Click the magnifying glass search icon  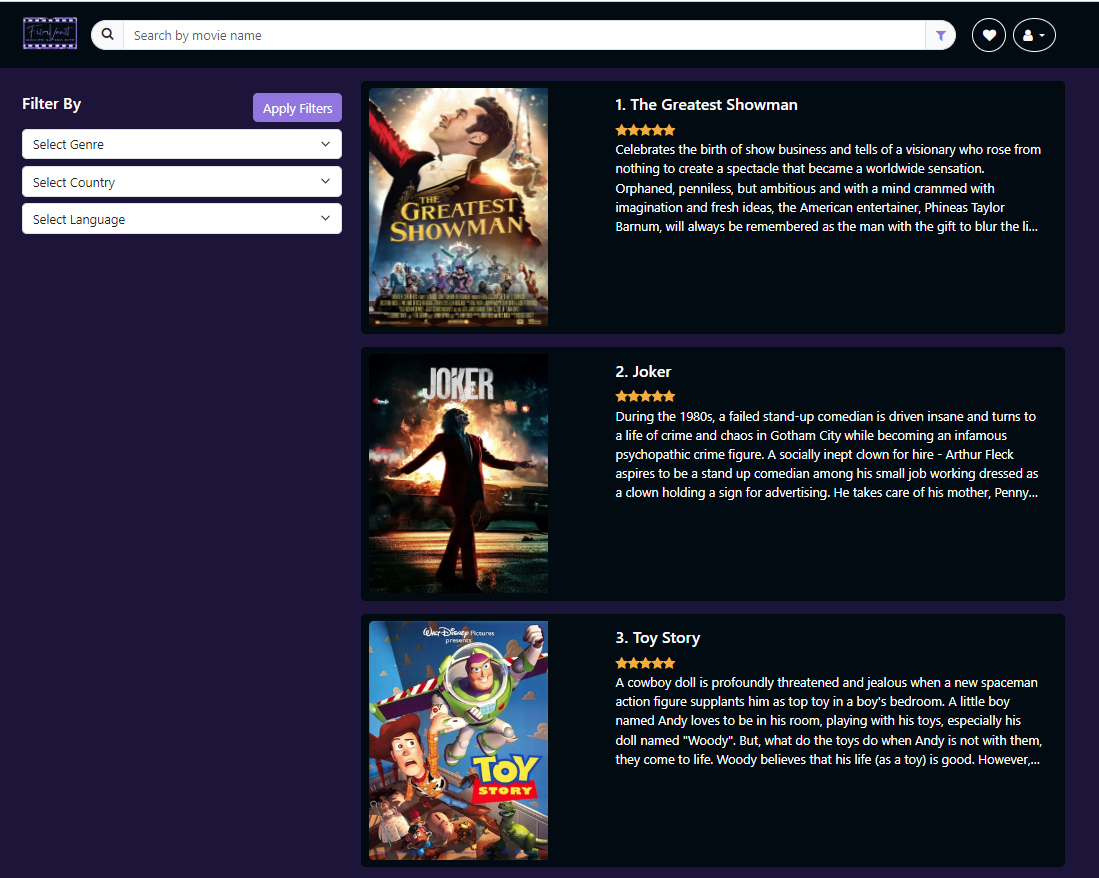[x=108, y=35]
